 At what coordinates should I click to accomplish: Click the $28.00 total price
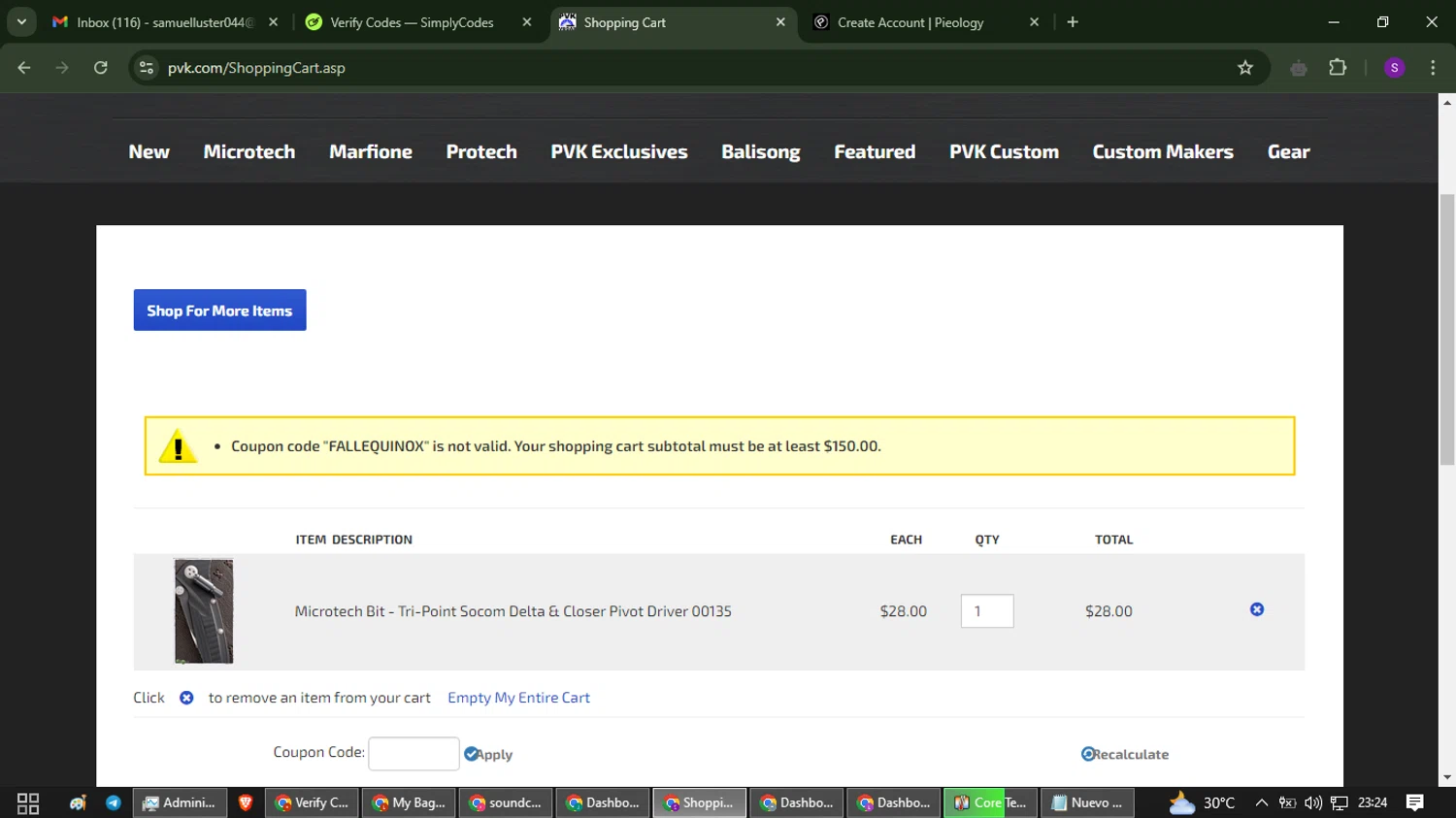pos(1109,611)
